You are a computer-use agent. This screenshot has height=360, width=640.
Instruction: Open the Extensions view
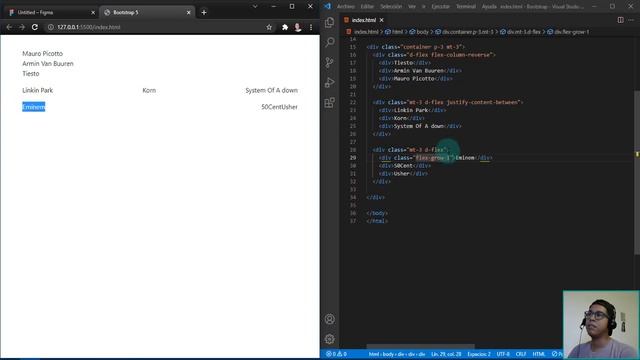tap(330, 102)
